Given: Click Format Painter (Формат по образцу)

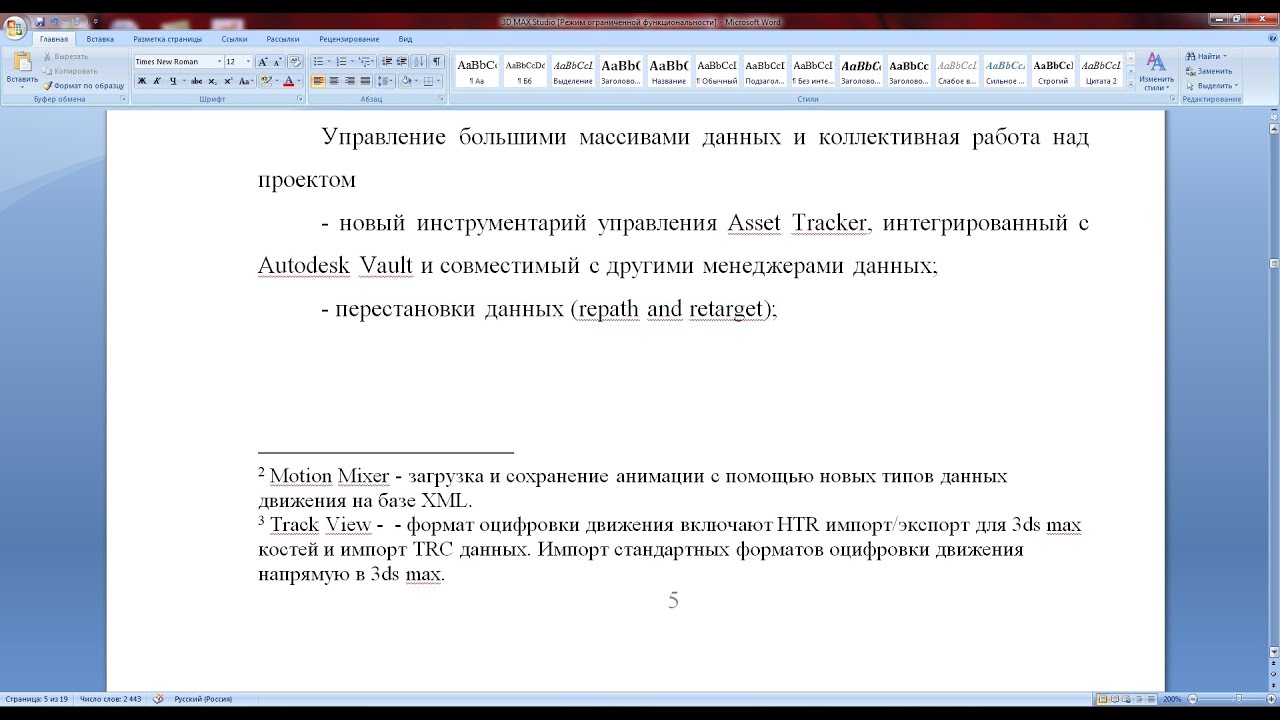Looking at the screenshot, I should tap(84, 85).
